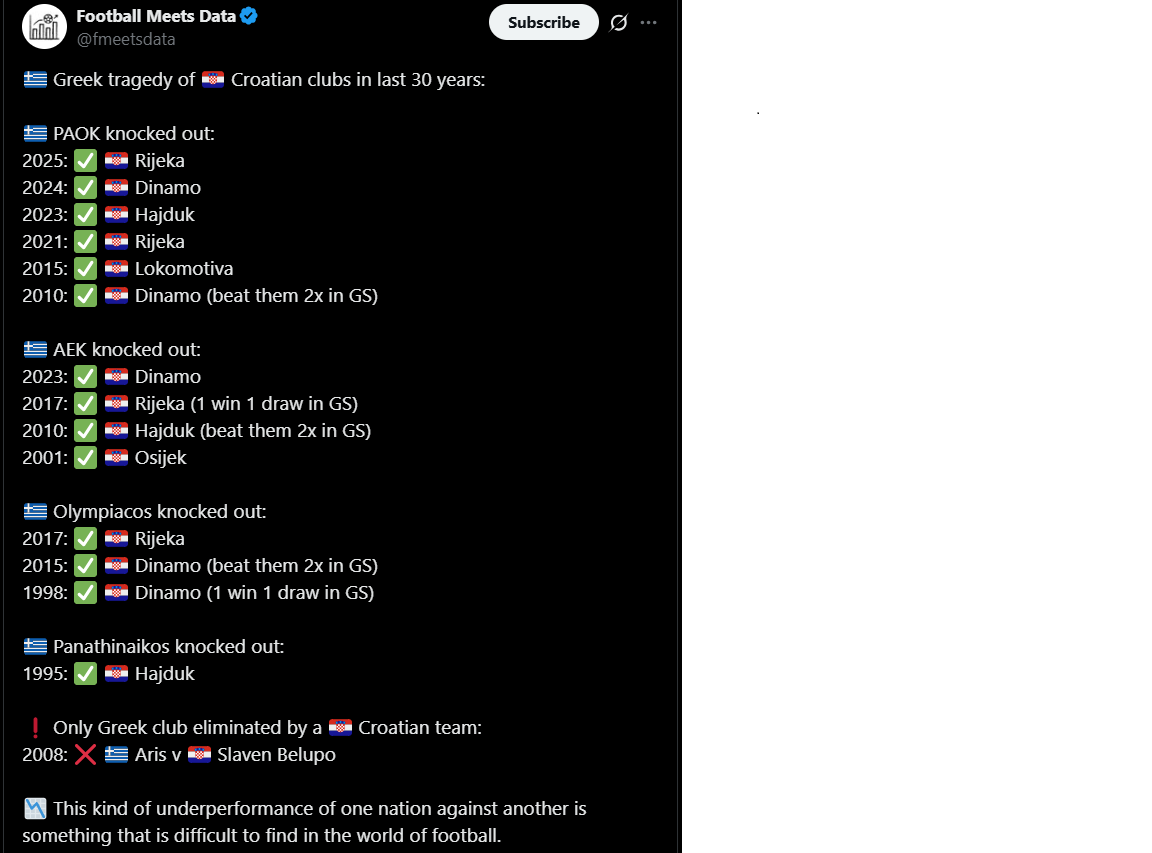Click the green checkmark beside 2025 Rijeka
1152x853 pixels.
tap(85, 161)
